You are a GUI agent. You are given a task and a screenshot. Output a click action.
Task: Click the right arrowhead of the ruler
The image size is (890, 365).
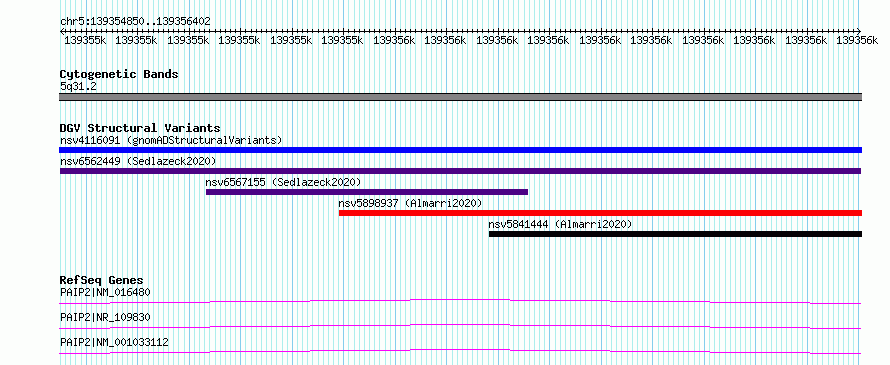(858, 31)
